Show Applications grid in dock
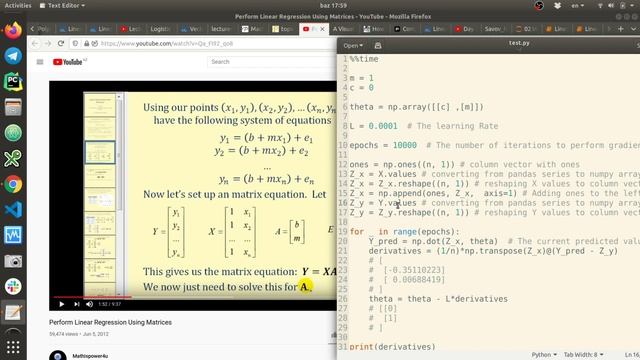The width and height of the screenshot is (640, 360). coord(13,347)
